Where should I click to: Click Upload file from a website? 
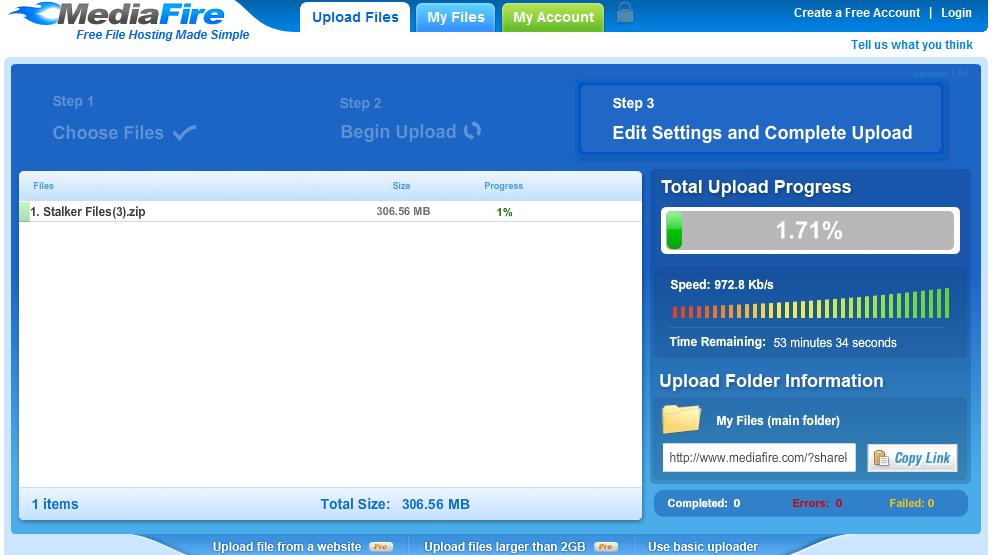(287, 547)
